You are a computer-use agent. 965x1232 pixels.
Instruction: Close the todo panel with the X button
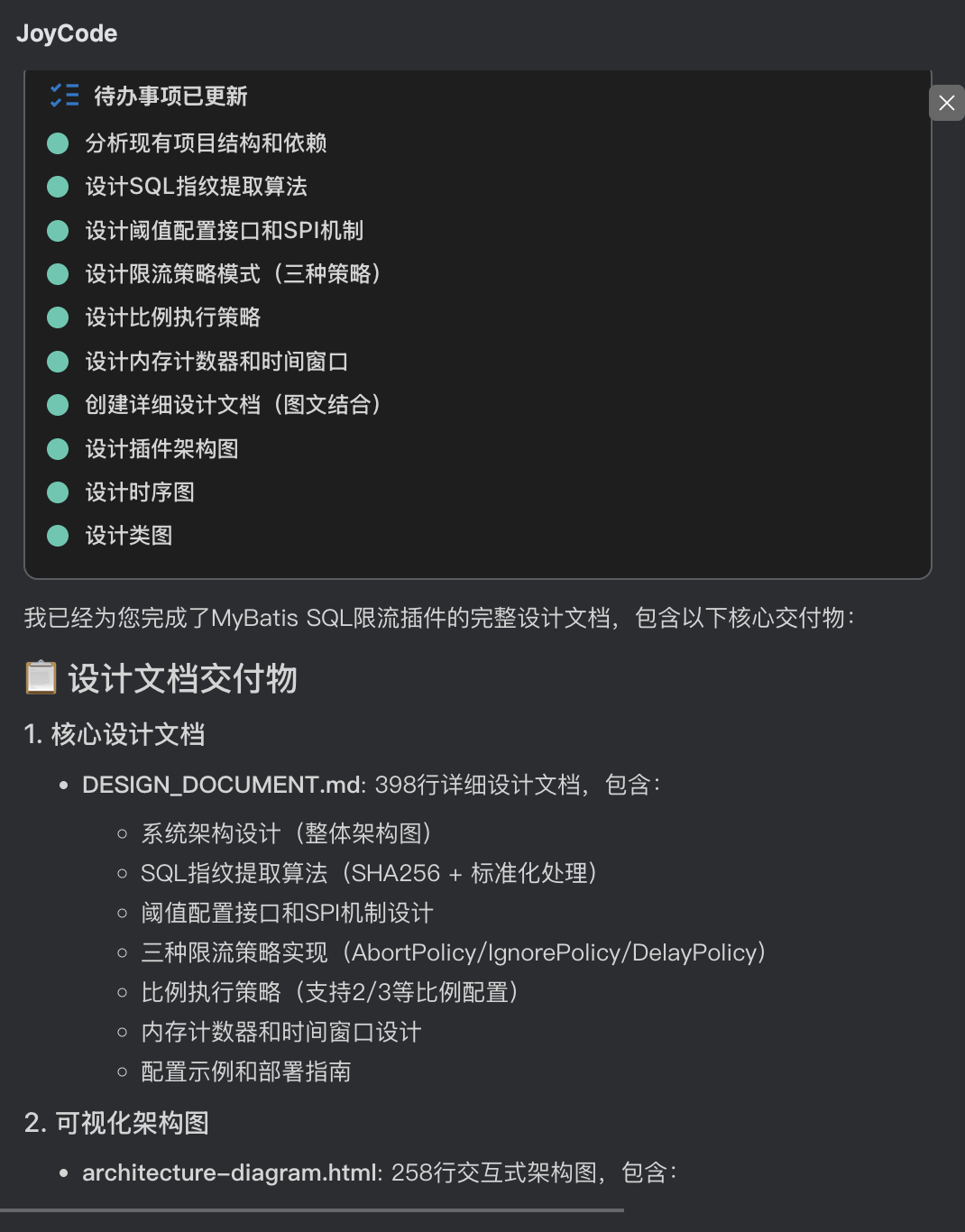point(946,103)
